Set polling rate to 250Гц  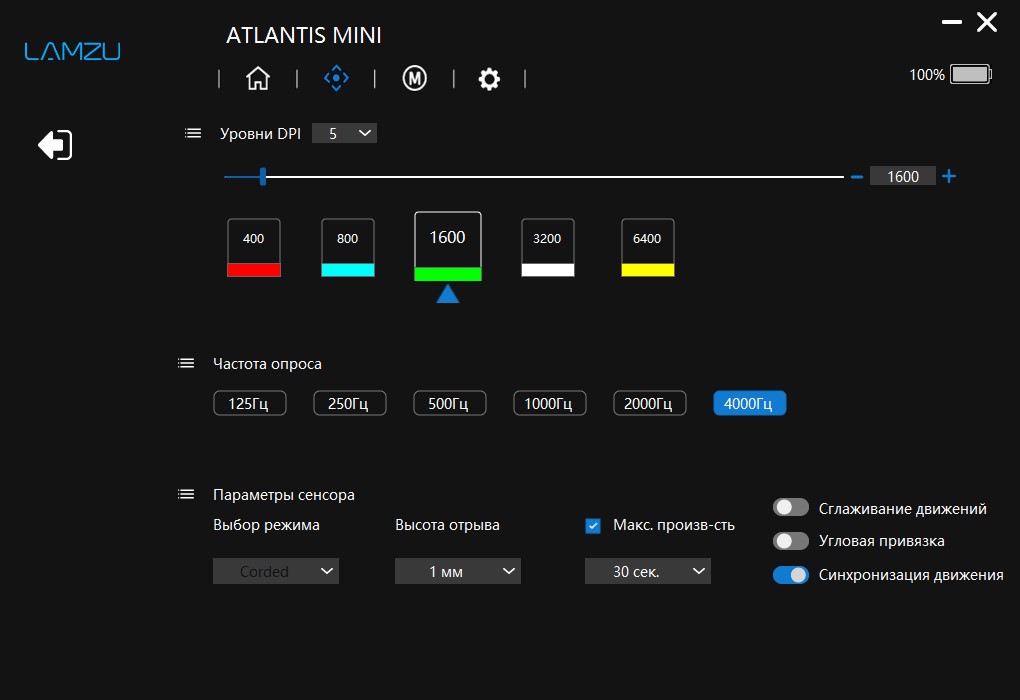(x=350, y=403)
